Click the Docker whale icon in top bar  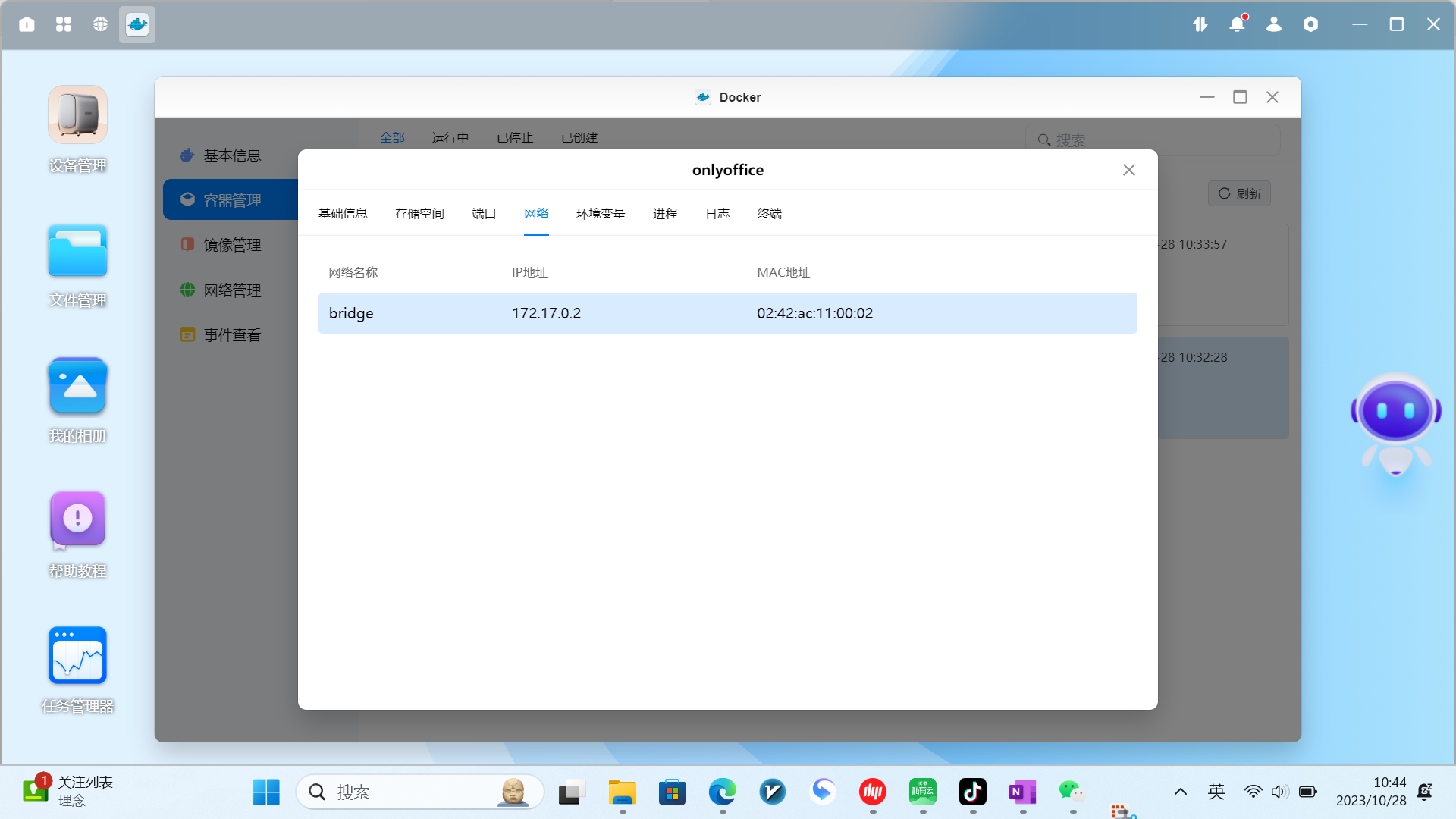(x=137, y=24)
